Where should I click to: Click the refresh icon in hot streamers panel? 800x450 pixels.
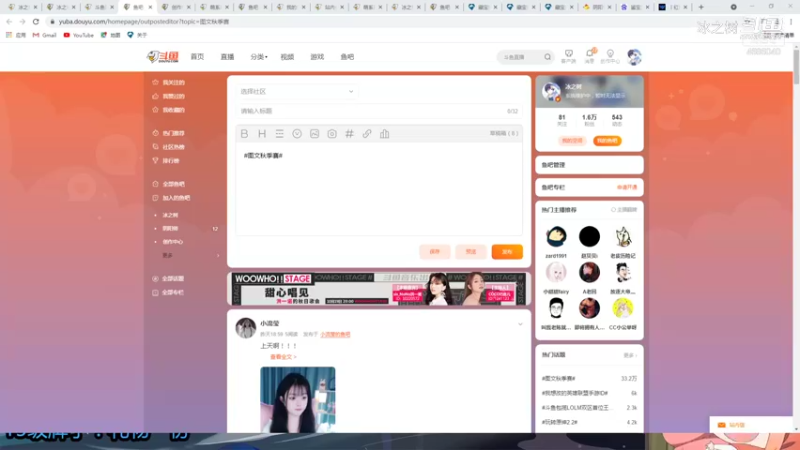[614, 210]
